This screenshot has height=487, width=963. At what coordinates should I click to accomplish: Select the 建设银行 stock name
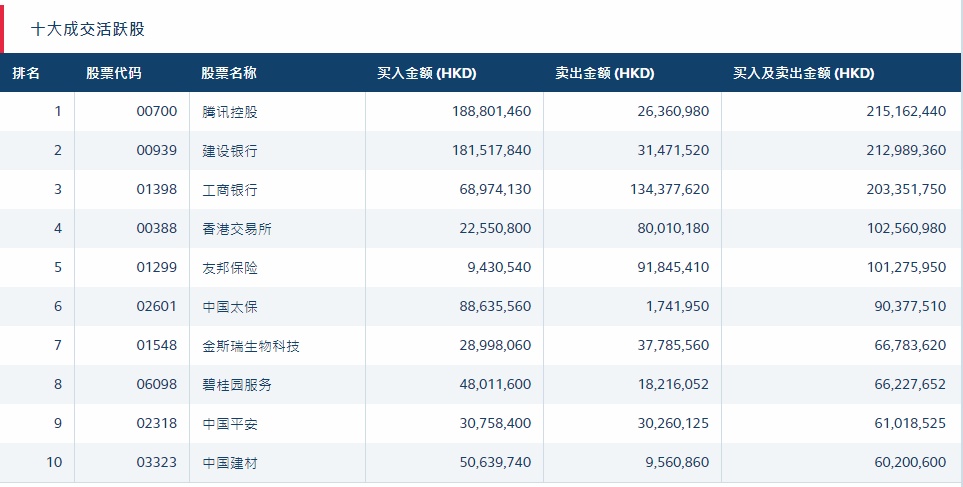click(229, 151)
